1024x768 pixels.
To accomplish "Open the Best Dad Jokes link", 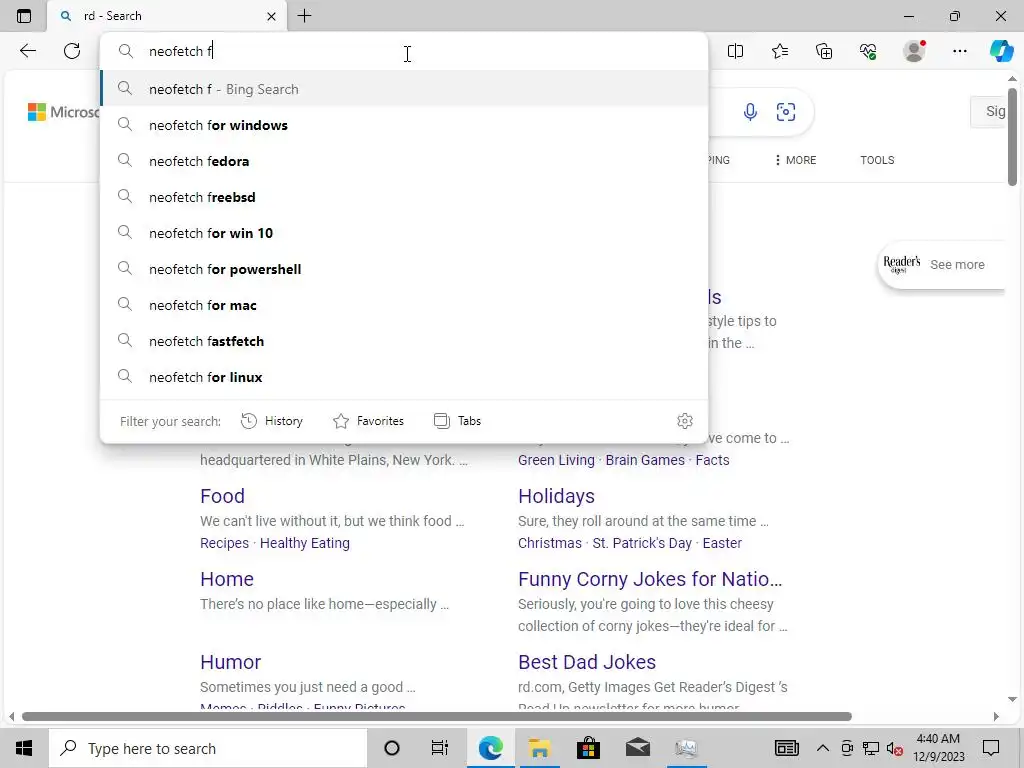I will 586,662.
